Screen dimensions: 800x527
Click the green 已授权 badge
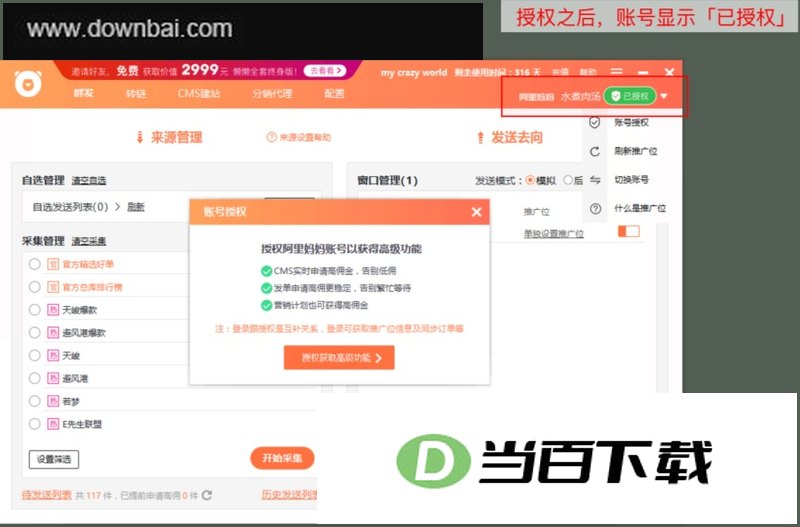tap(630, 96)
